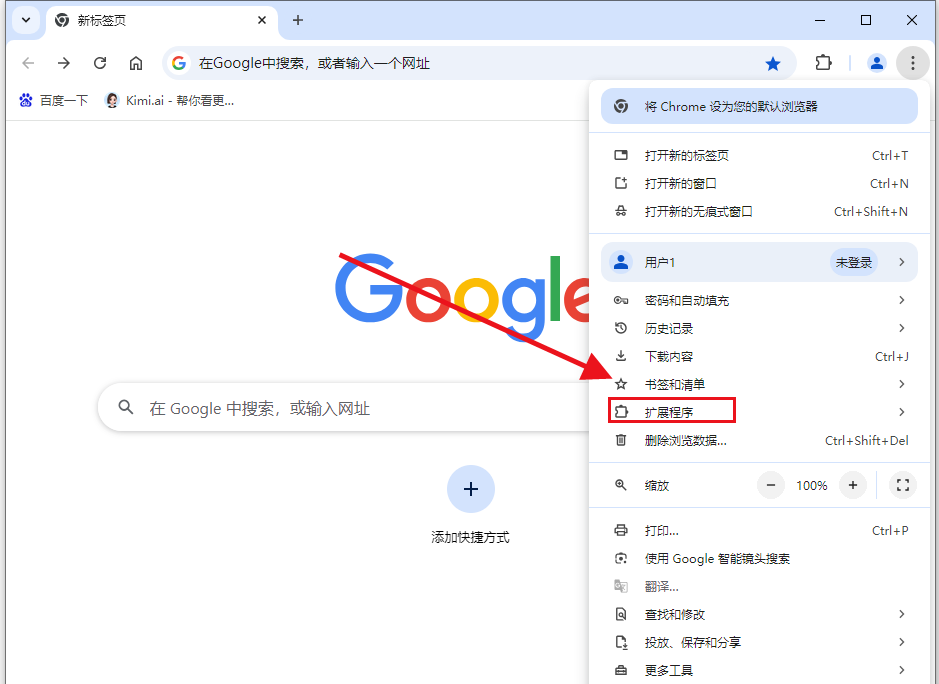Screen dimensions: 939x684
Task: Click the Google search box on the page
Action: (x=344, y=408)
